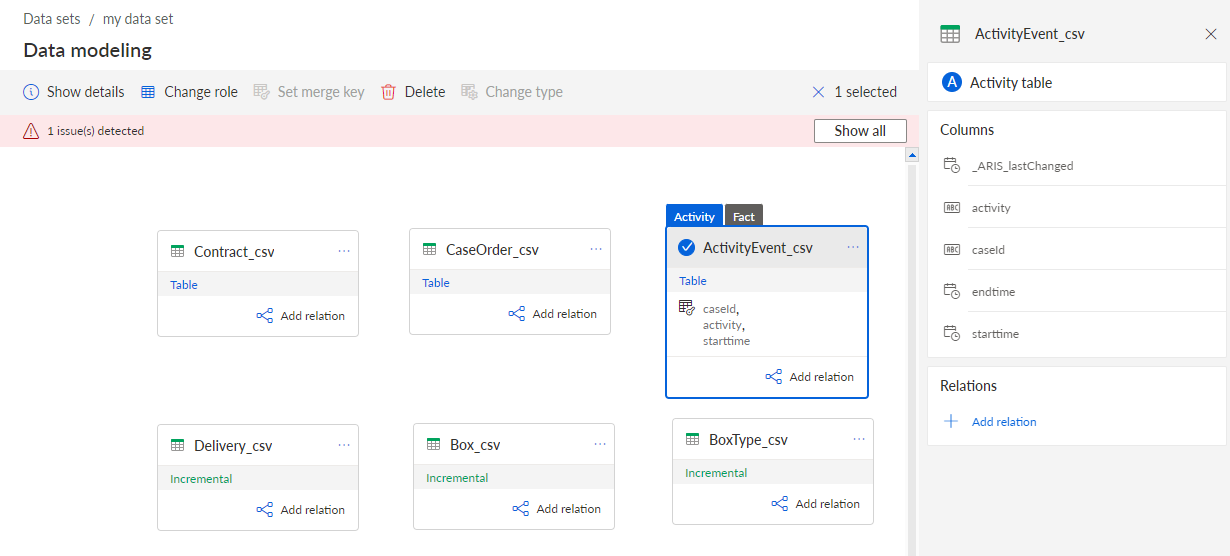This screenshot has height=556, width=1230.
Task: Click my data set breadcrumb
Action: tap(138, 19)
